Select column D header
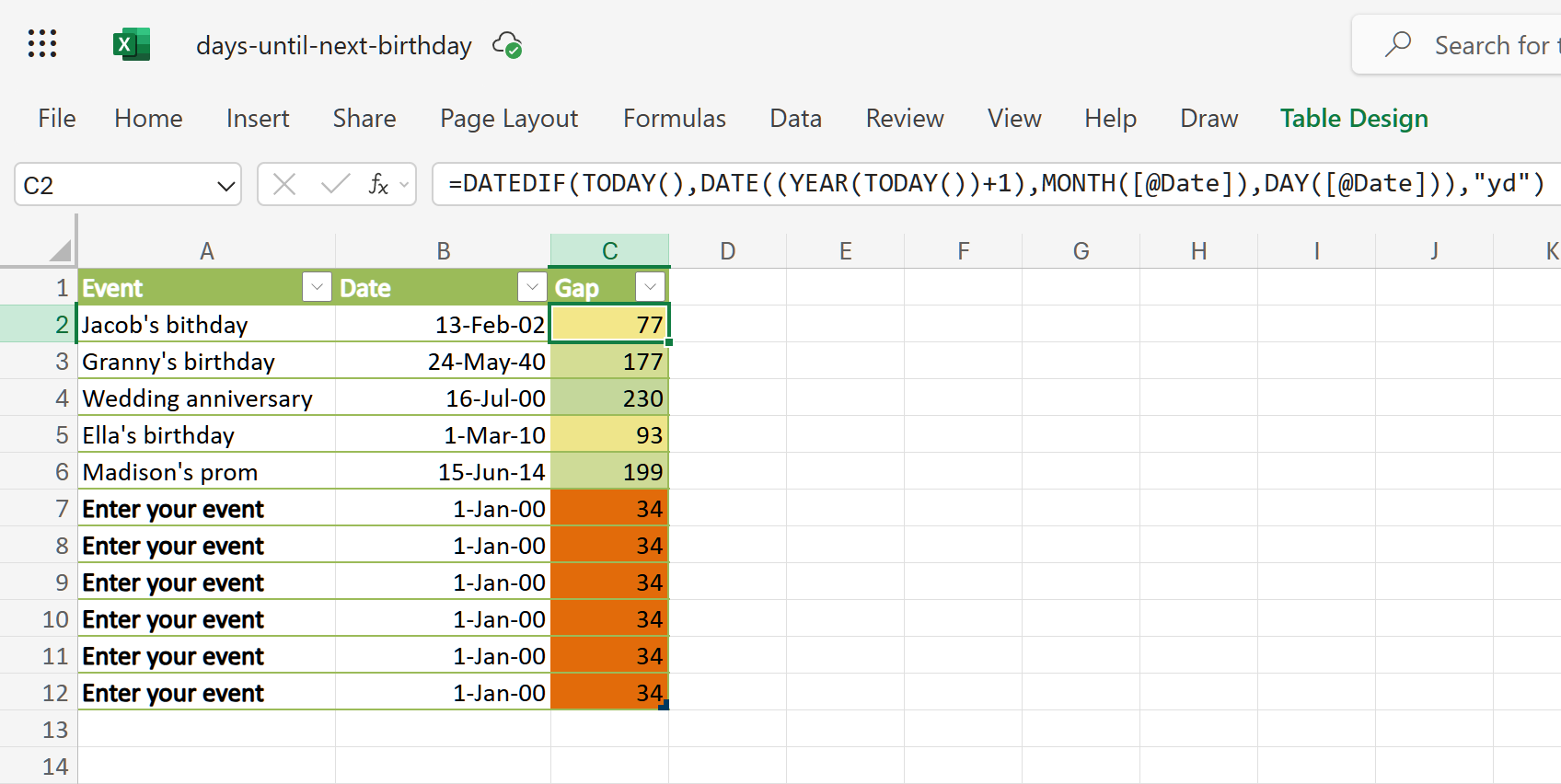1561x784 pixels. (727, 251)
